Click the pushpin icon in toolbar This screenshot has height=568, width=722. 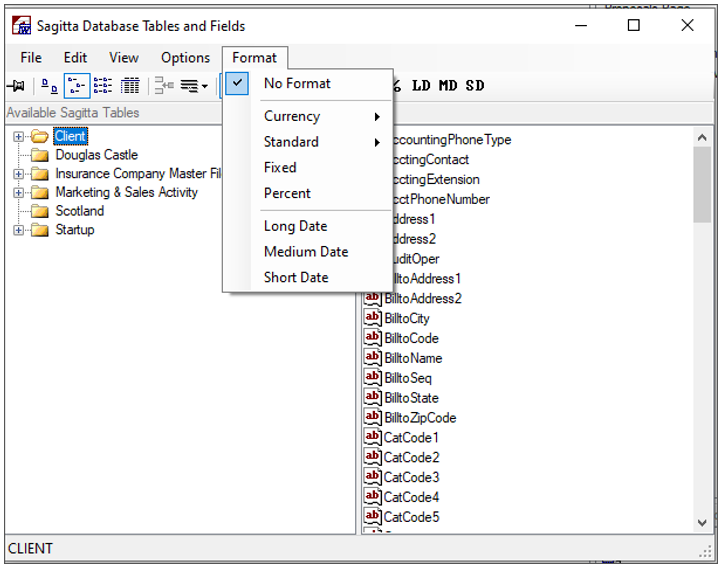(16, 86)
